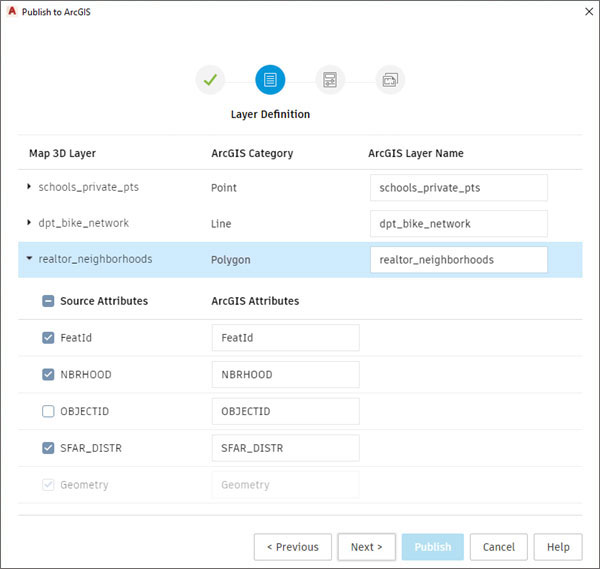Click the third wizard step icon
Image resolution: width=600 pixels, height=569 pixels.
329,80
